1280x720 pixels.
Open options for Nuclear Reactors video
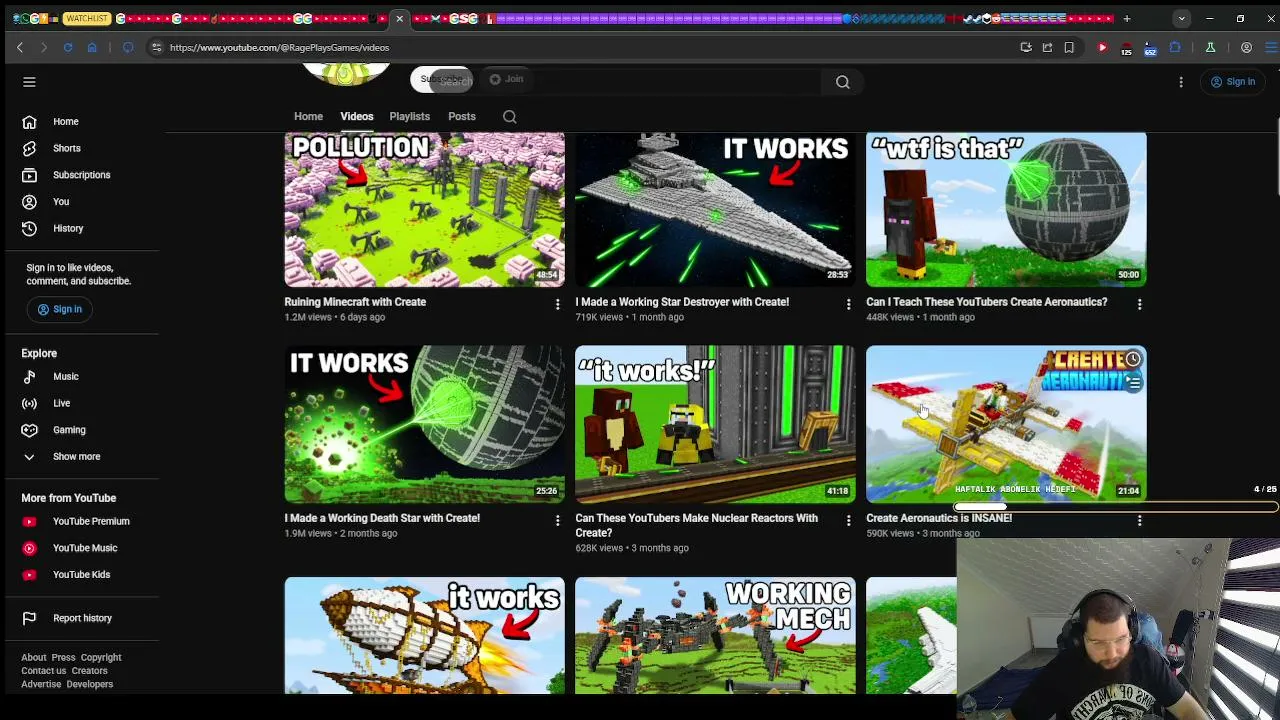pyautogui.click(x=849, y=520)
